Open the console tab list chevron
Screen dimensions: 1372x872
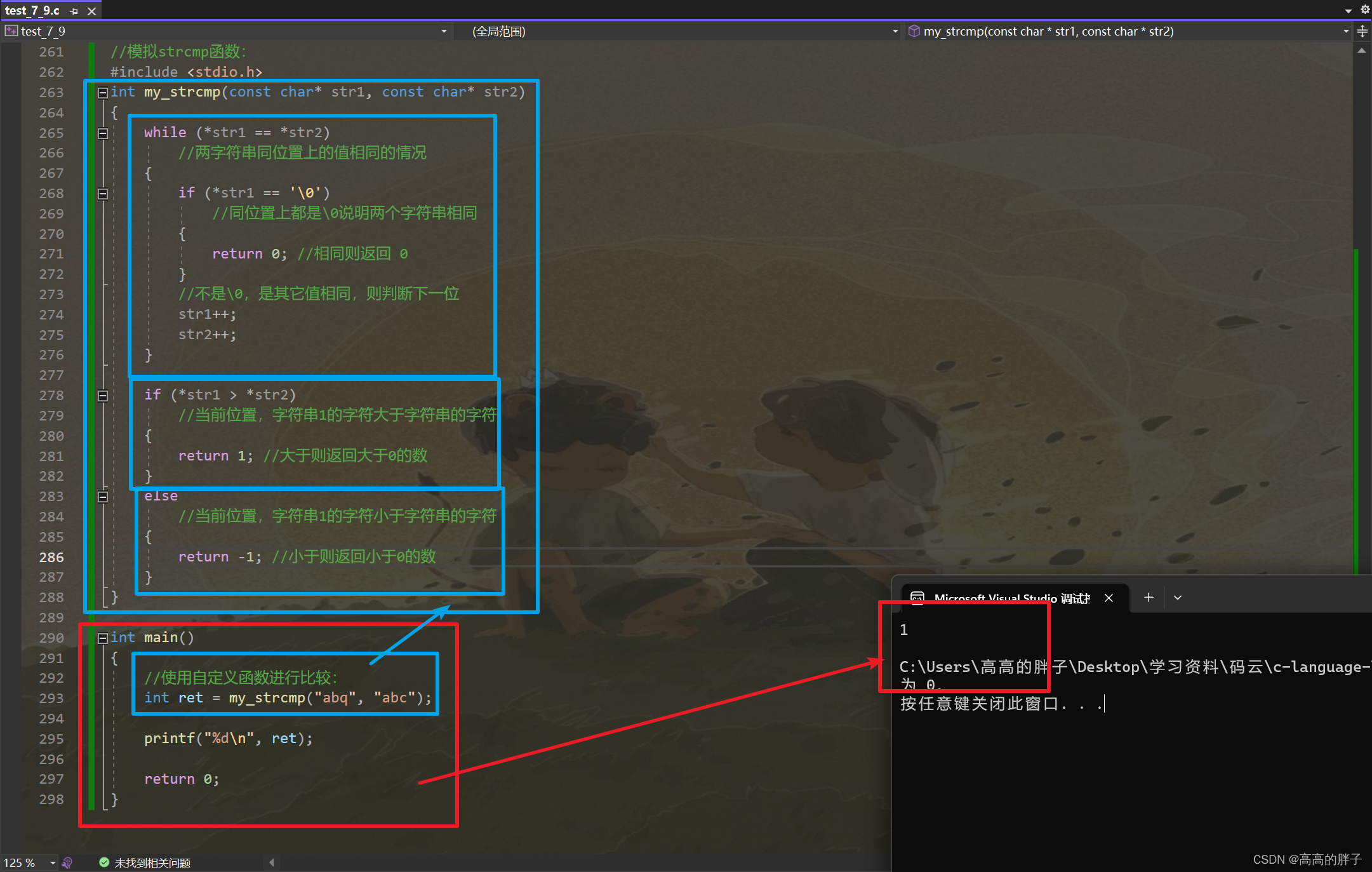[x=1178, y=598]
